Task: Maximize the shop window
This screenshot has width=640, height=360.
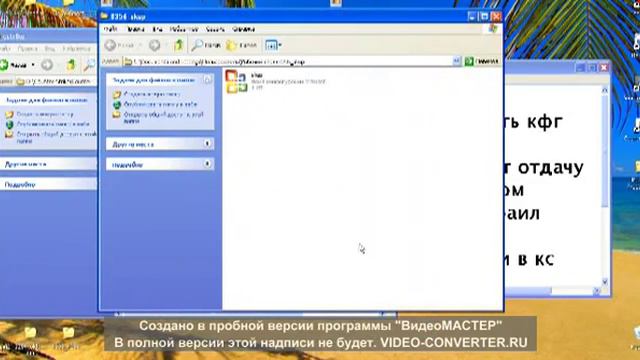Action: (484, 16)
